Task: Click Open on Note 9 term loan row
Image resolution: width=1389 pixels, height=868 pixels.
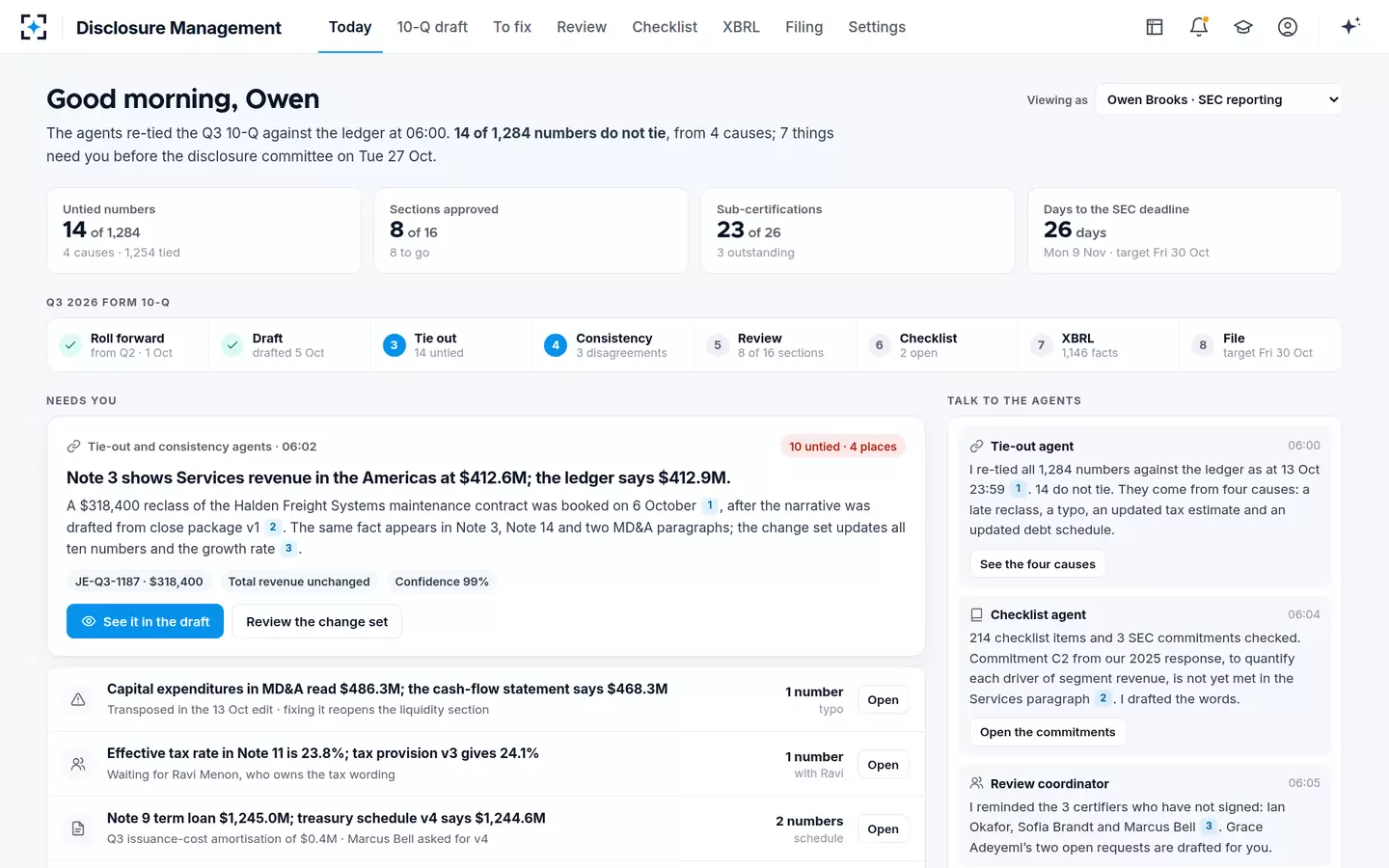Action: click(883, 829)
